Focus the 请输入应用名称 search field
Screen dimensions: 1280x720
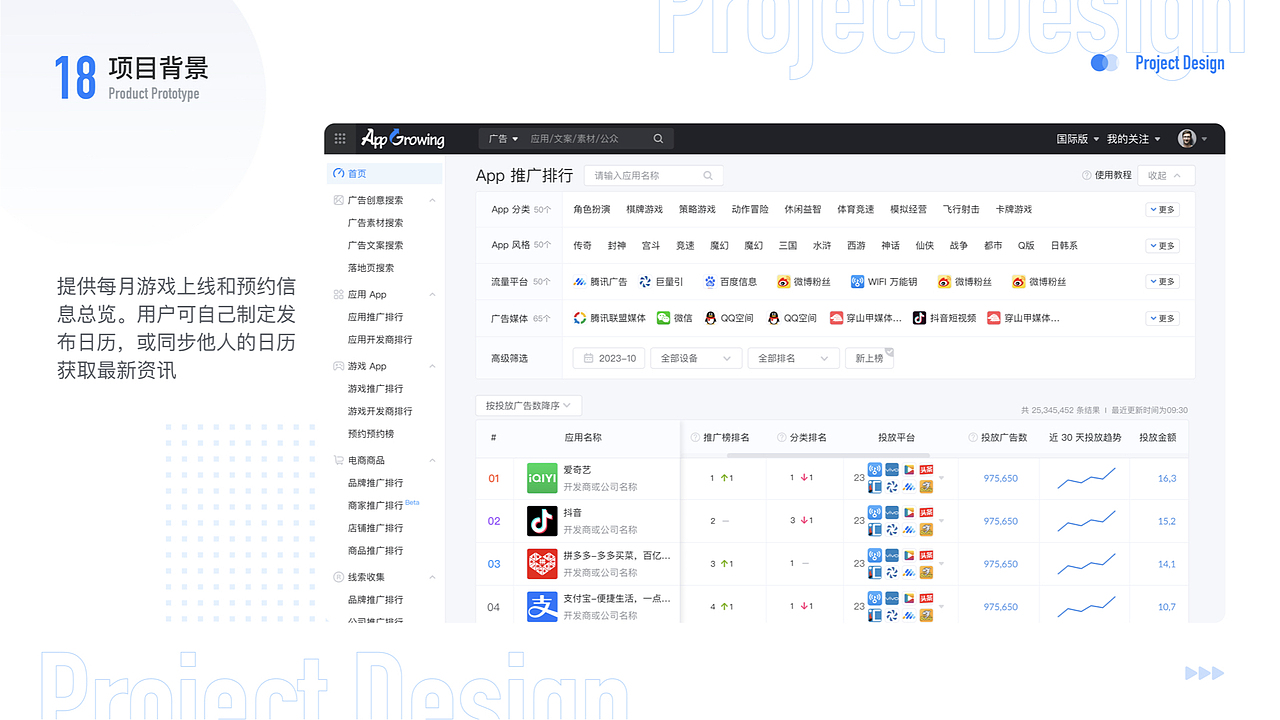click(x=654, y=175)
